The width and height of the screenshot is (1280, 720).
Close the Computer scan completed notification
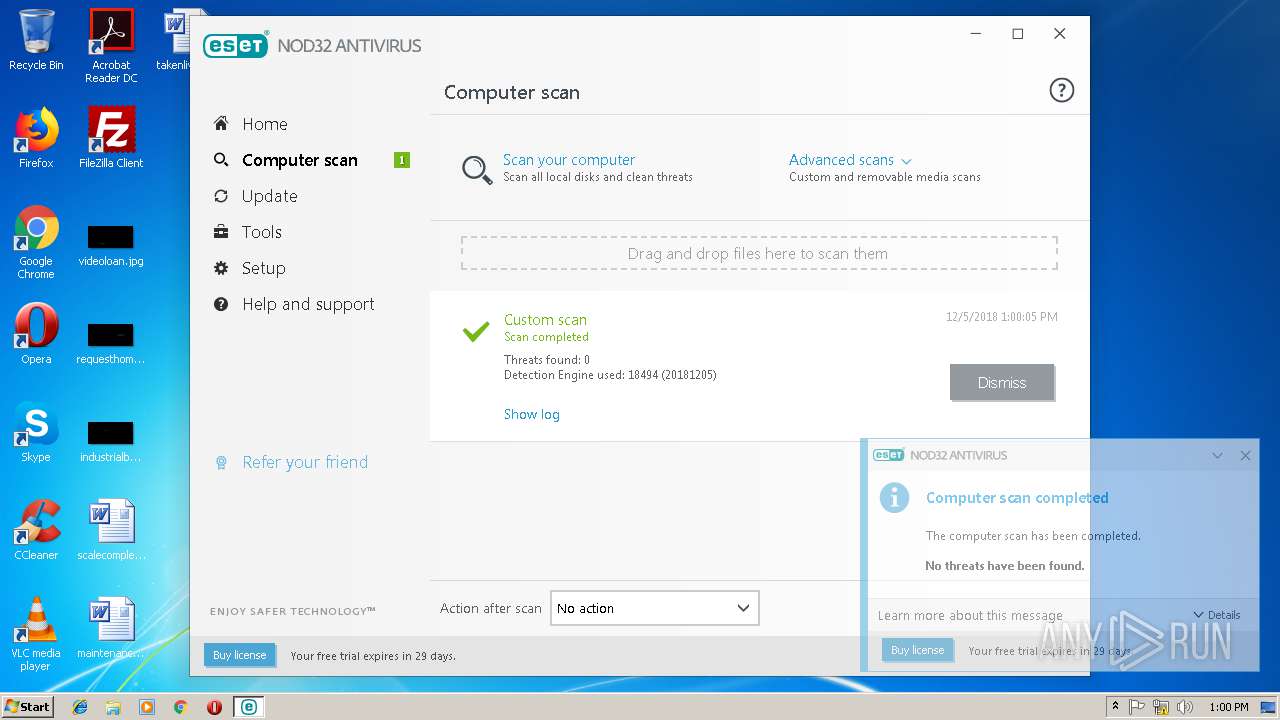1245,455
